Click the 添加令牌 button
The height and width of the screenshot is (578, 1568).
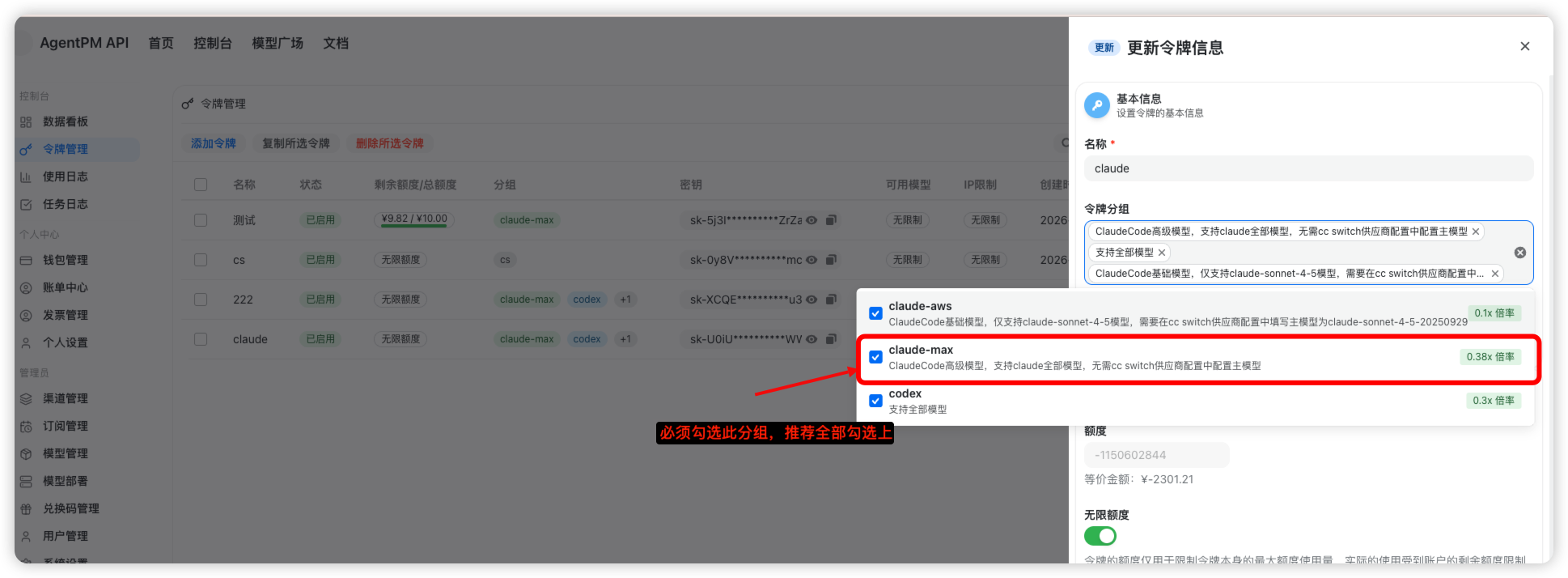[x=214, y=143]
